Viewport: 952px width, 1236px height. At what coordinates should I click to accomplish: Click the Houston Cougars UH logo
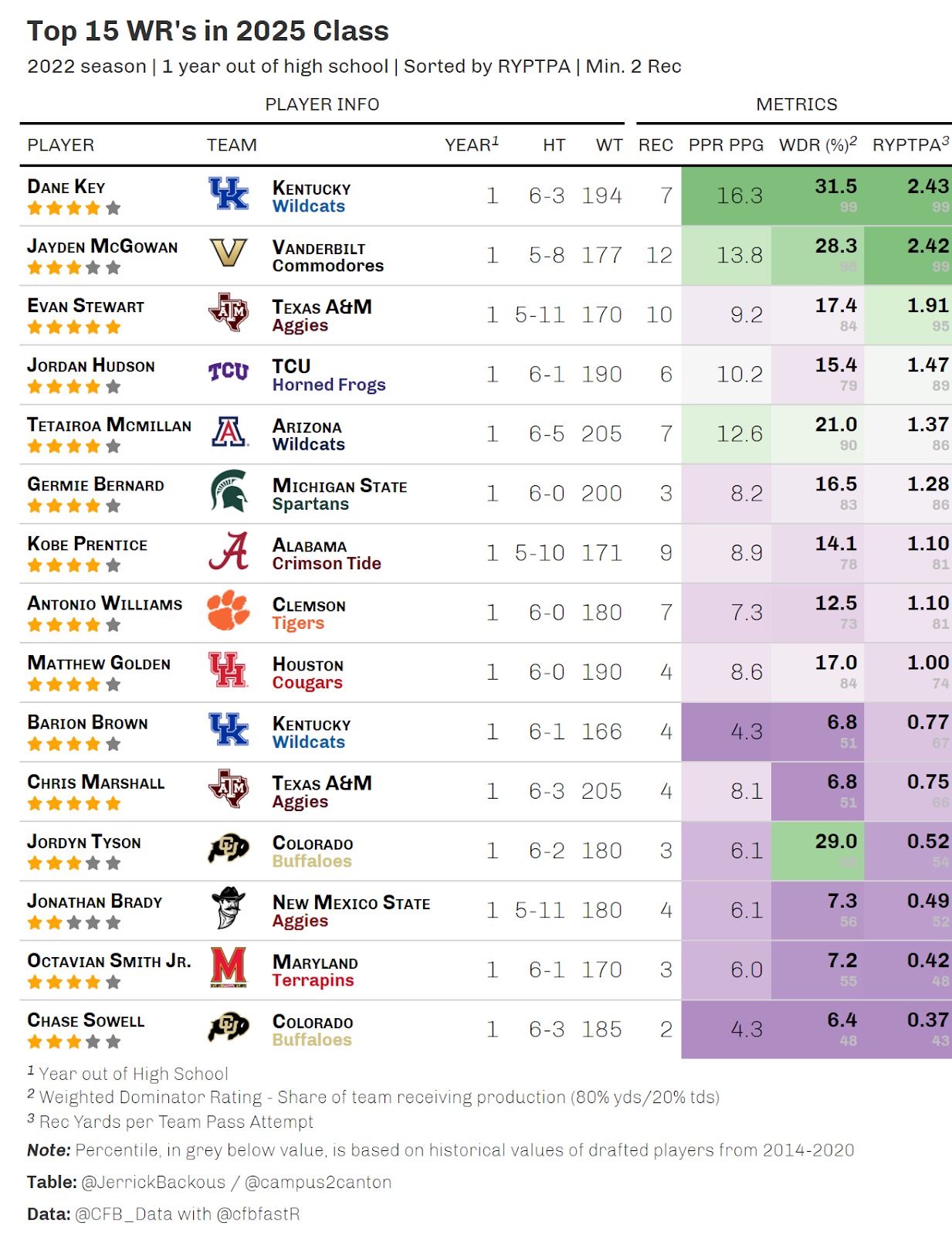(x=229, y=670)
